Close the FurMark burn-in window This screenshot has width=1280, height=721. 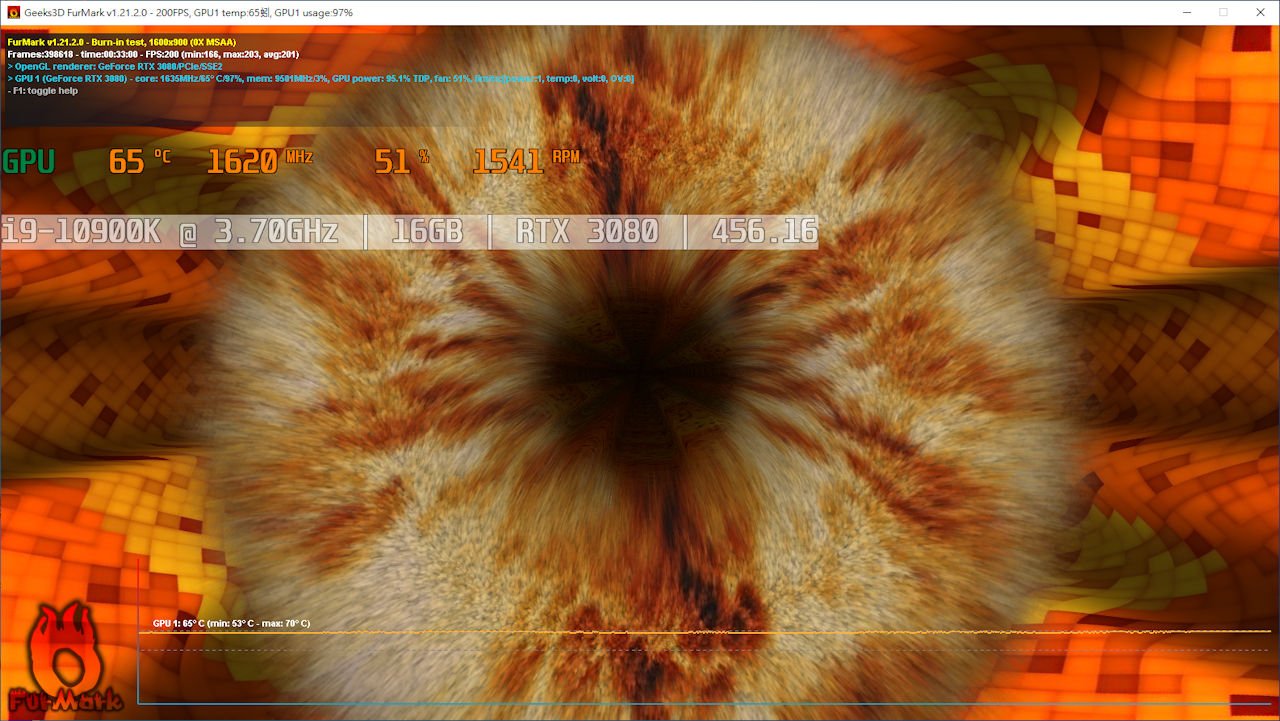coord(1260,13)
